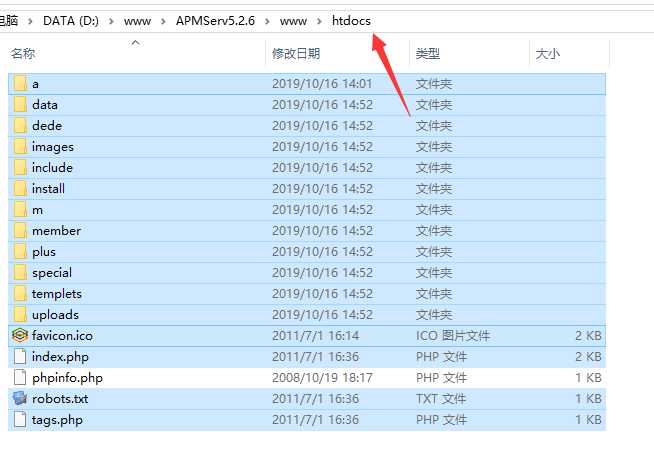Image resolution: width=654 pixels, height=456 pixels.
Task: Expand chevron after first 'www' breadcrumb
Action: [x=163, y=21]
